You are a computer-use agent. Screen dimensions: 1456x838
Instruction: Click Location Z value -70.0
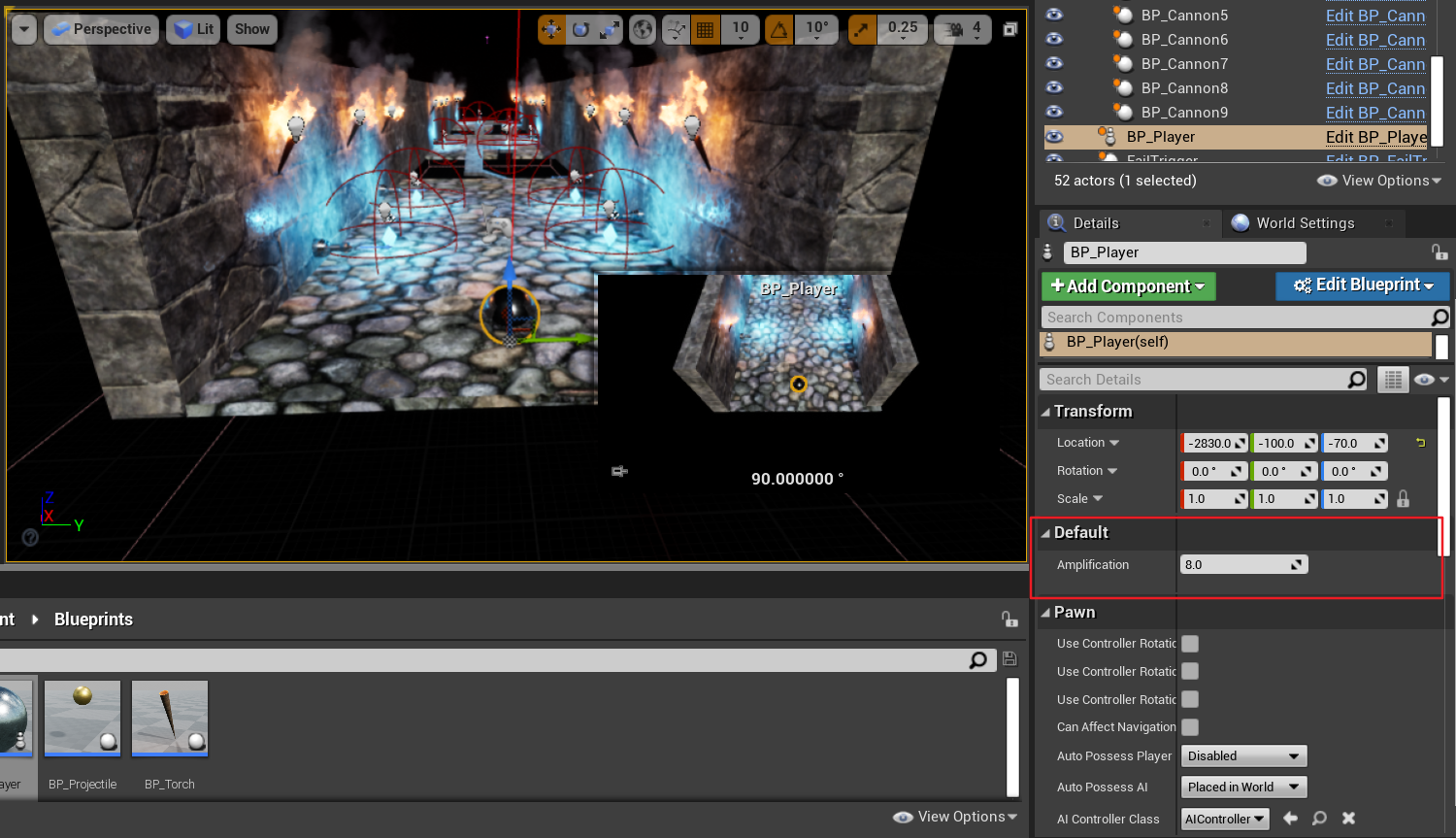[1354, 443]
